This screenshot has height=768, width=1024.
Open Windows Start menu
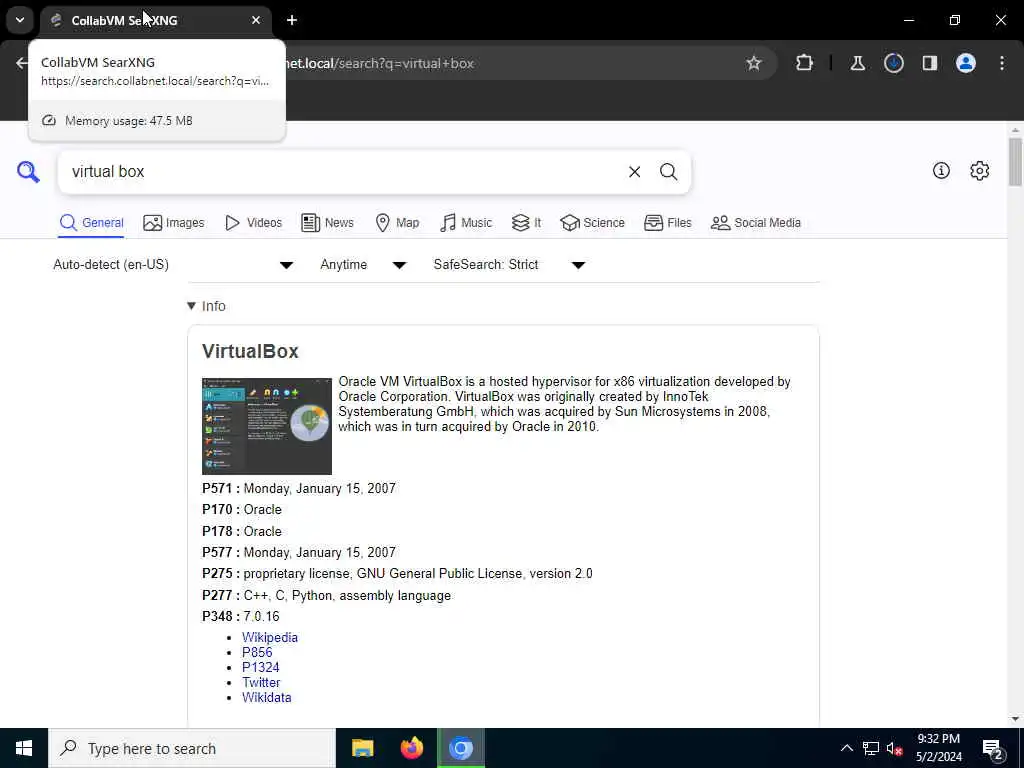click(24, 748)
